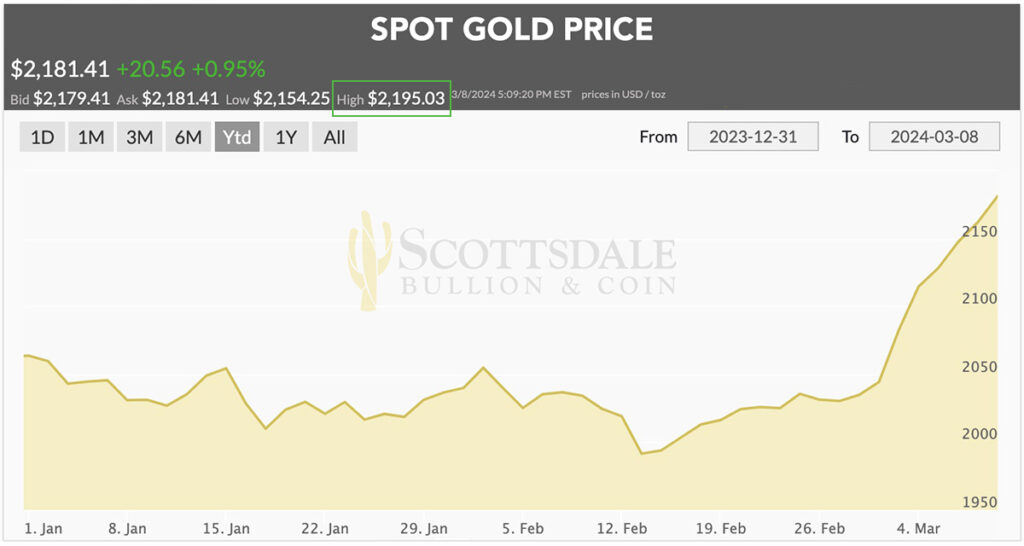1024x546 pixels.
Task: Click the 12. Feb x-axis date label
Action: (622, 528)
